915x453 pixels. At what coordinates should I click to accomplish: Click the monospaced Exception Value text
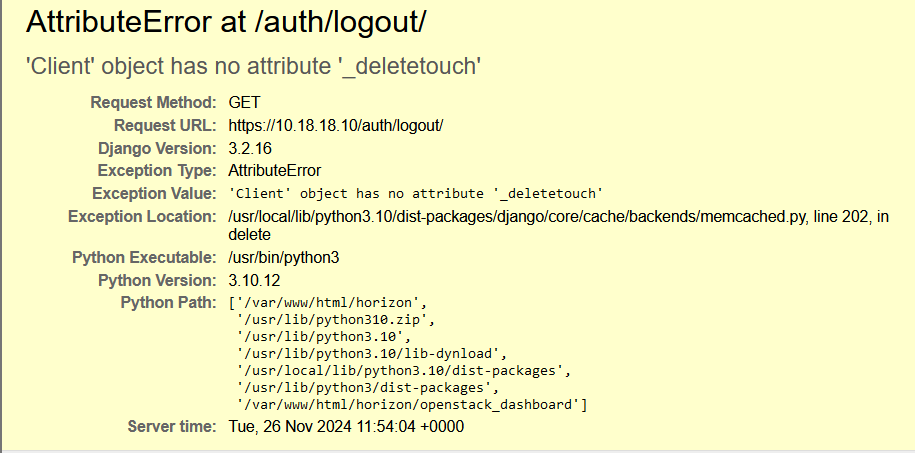click(415, 193)
